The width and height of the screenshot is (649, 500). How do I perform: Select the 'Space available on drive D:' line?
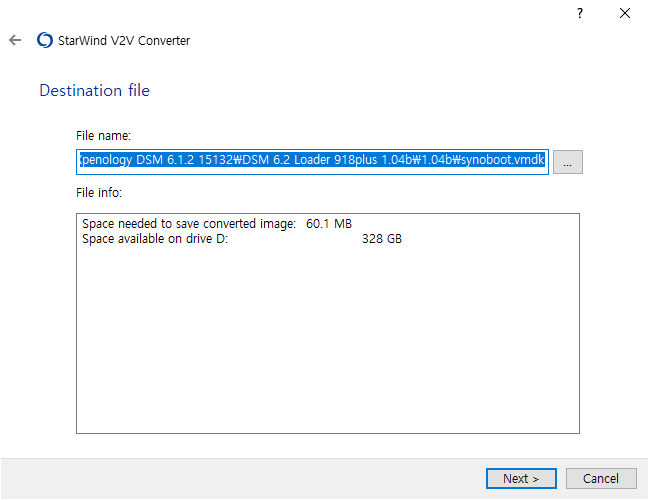tap(242, 239)
